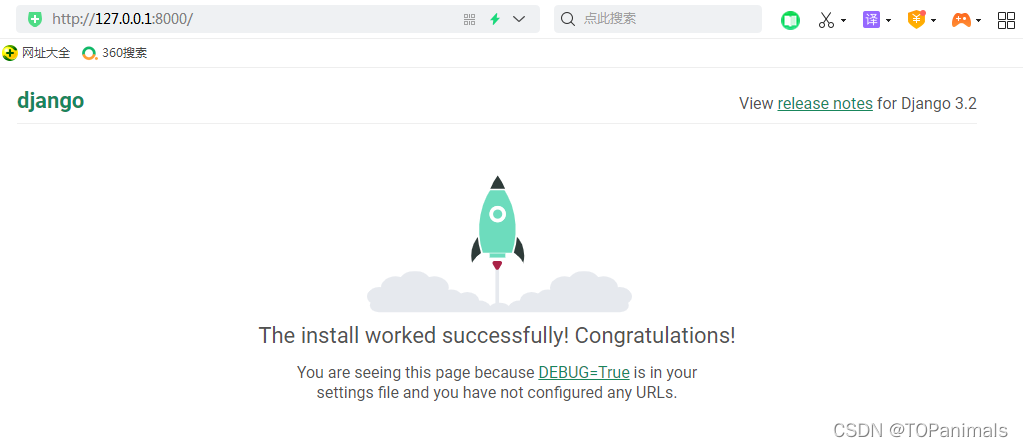The width and height of the screenshot is (1023, 447).
Task: Follow the DEBUG=True link
Action: coord(584,373)
